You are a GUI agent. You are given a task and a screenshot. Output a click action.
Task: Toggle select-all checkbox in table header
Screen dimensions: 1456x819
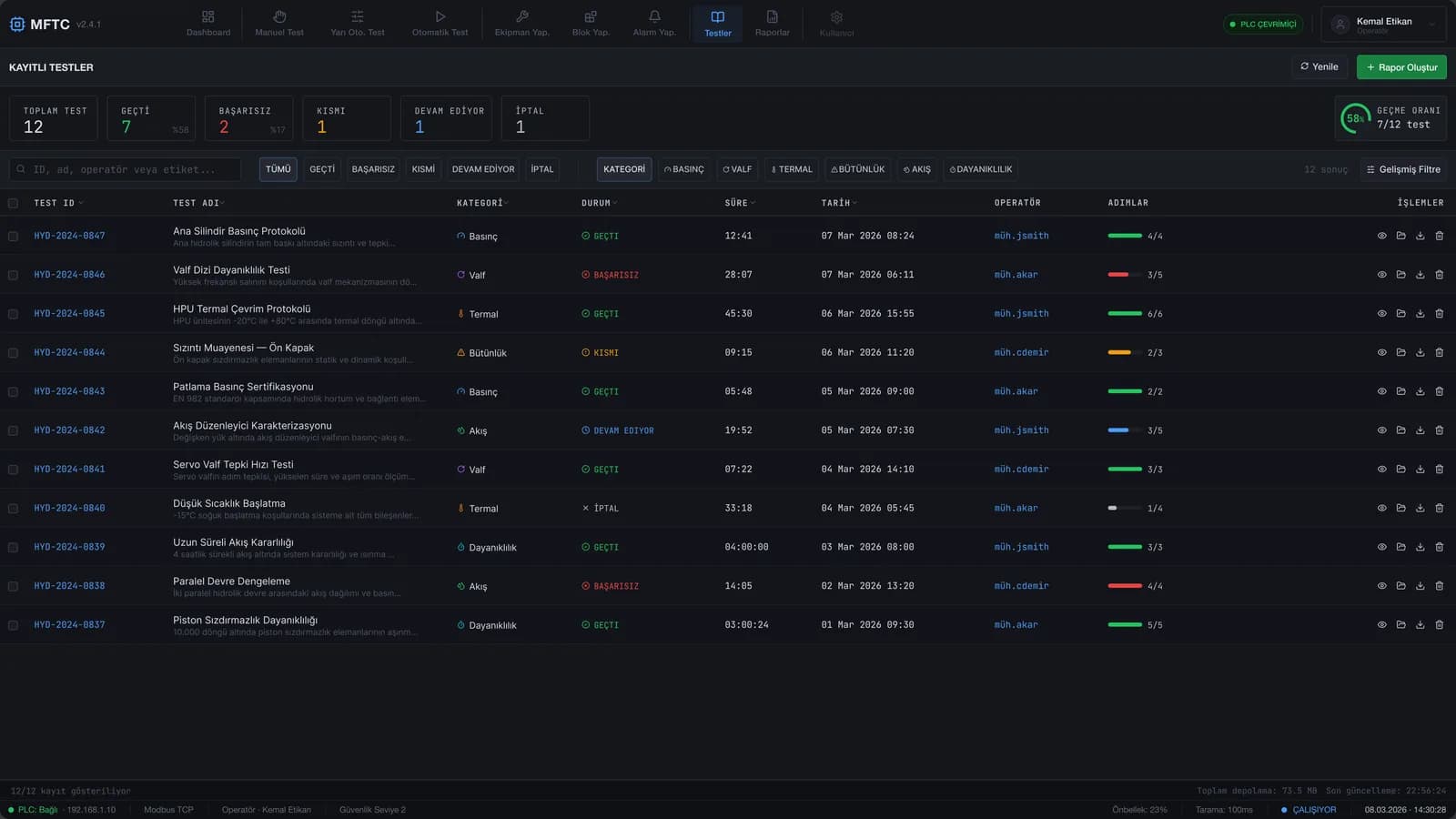click(13, 203)
